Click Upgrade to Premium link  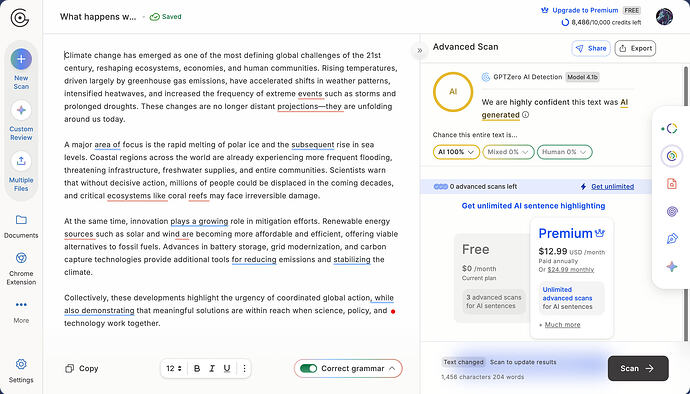coord(585,10)
